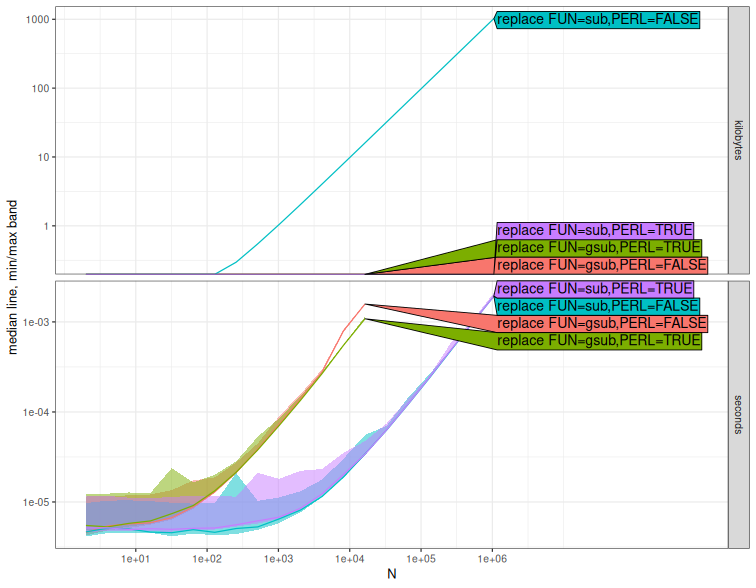
Task: Click the 1000 tick label on y-axis
Action: [40, 19]
